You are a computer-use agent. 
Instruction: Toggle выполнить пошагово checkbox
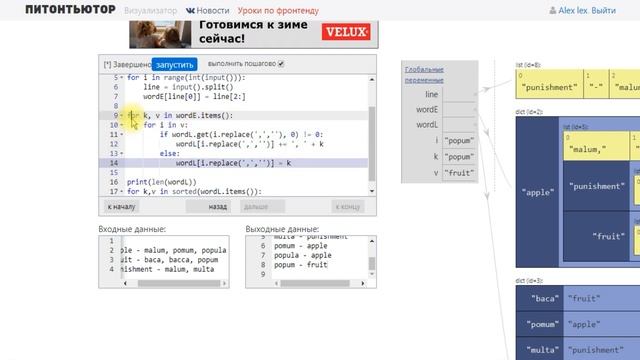pos(281,64)
